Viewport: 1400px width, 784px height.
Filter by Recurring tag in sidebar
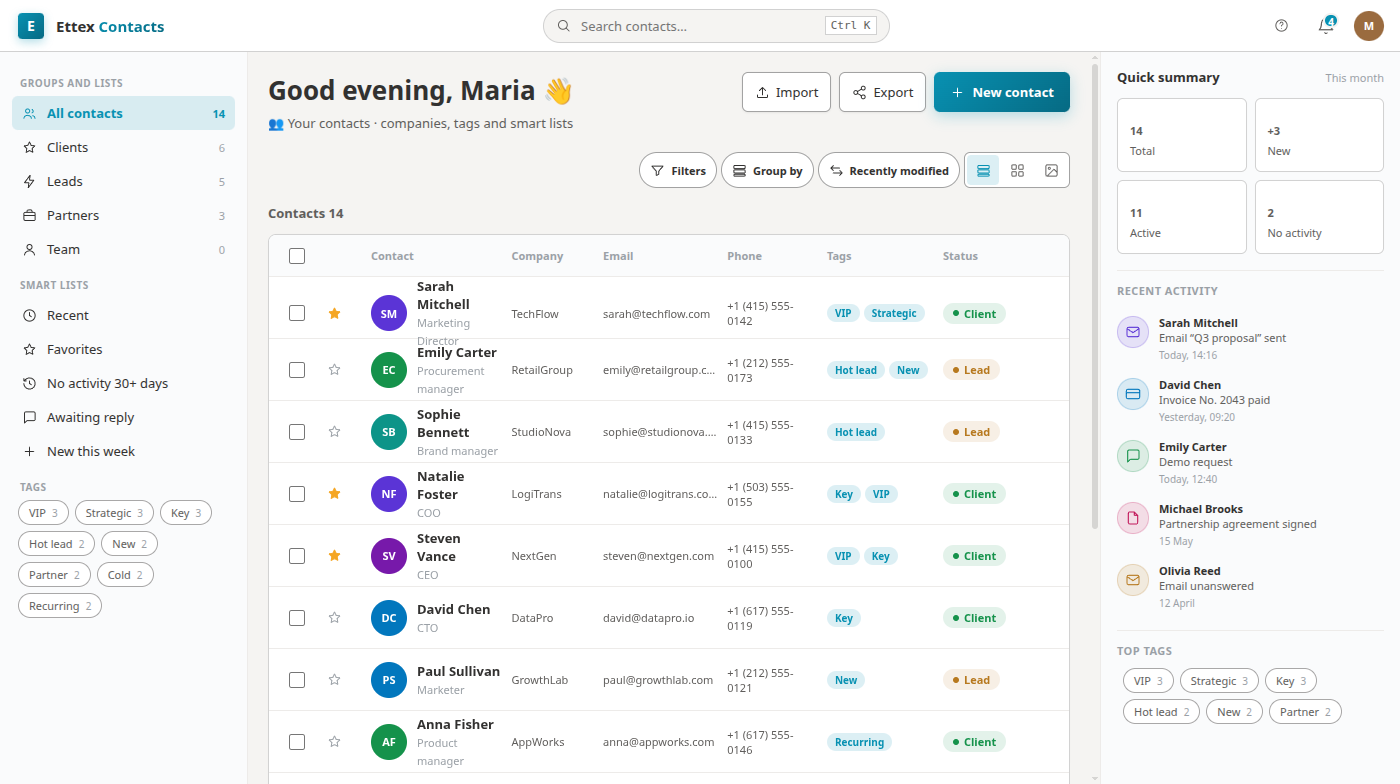pyautogui.click(x=60, y=606)
